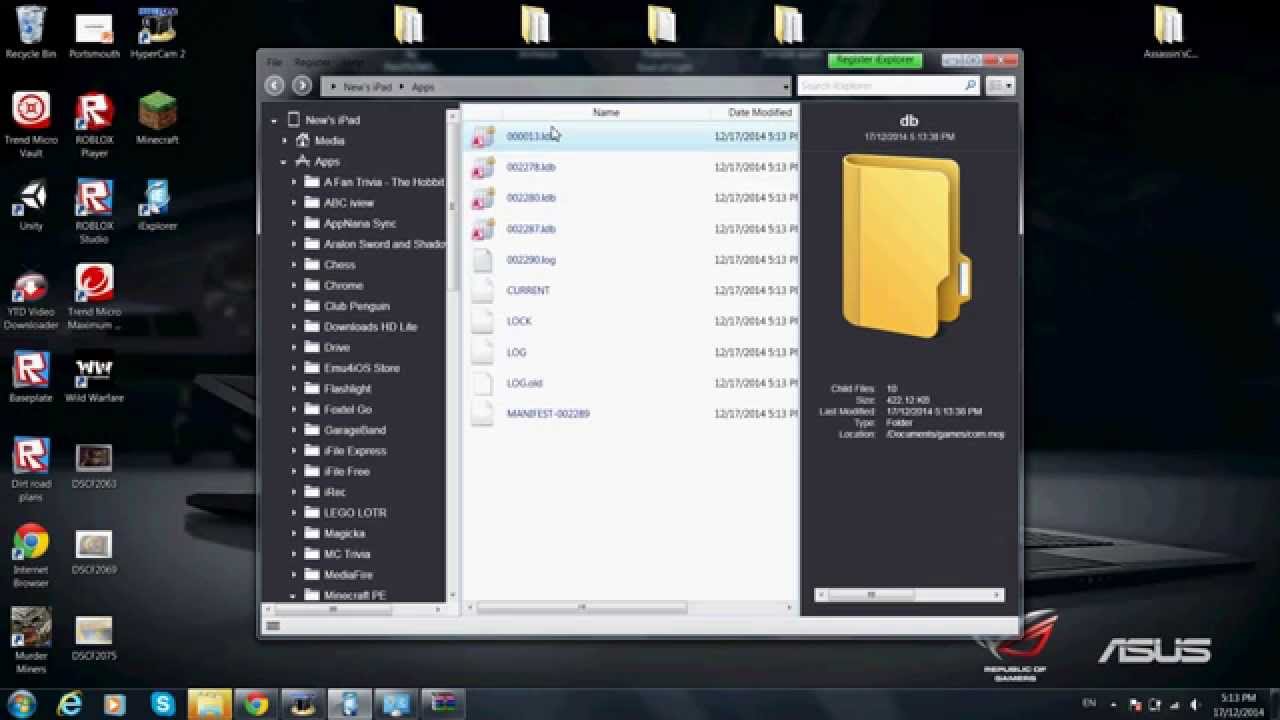The width and height of the screenshot is (1280, 720).
Task: Open the File menu in iExplorer
Action: coord(274,62)
